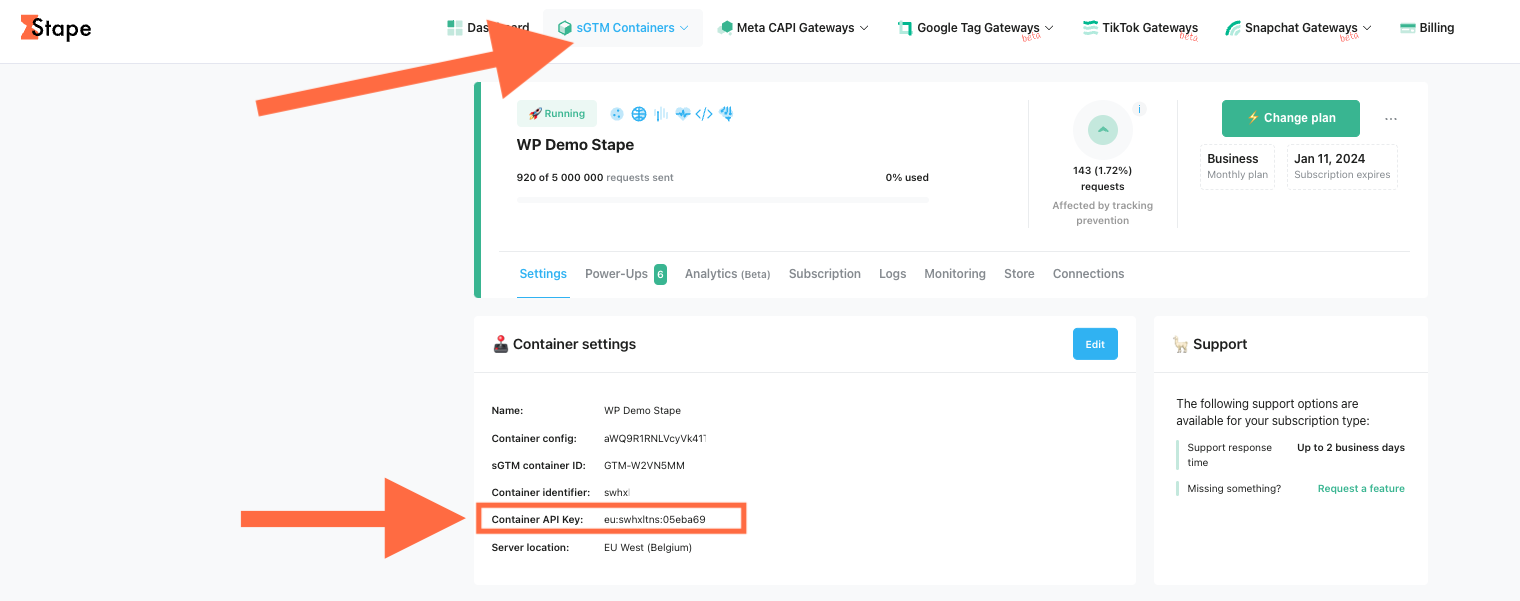Click the sGTM container ID GTM-W2VN5MM
This screenshot has width=1520, height=601.
[645, 466]
